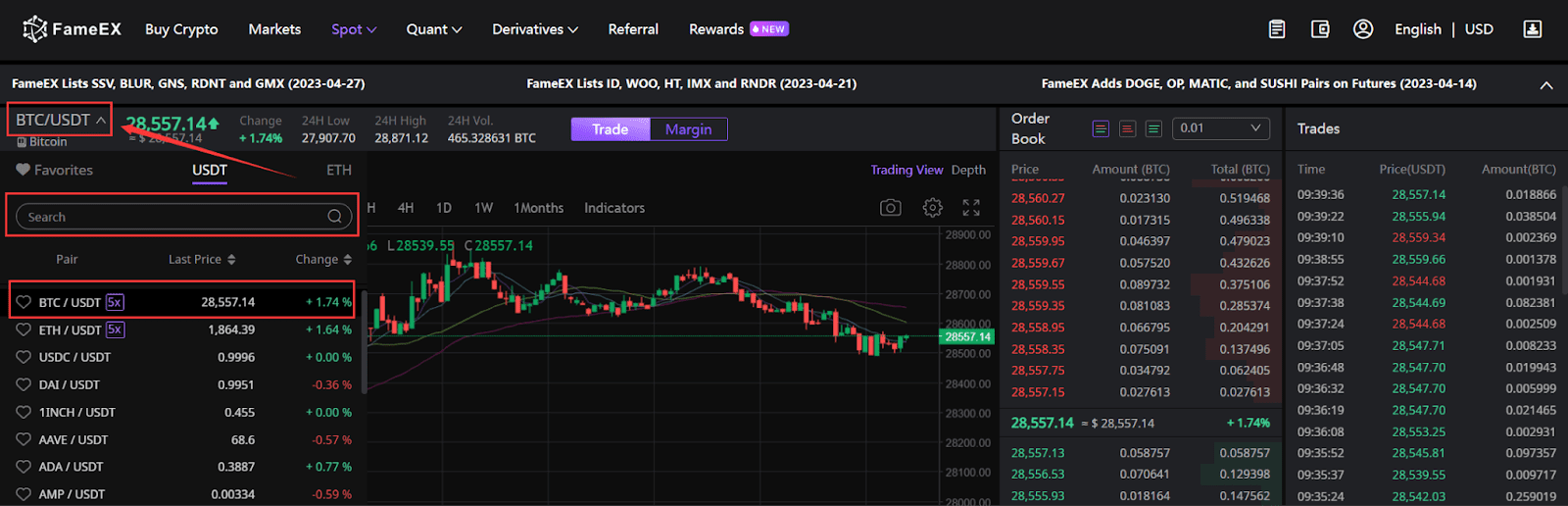Select the ADA / USDT pair row
This screenshot has height=506, width=1568.
(183, 467)
